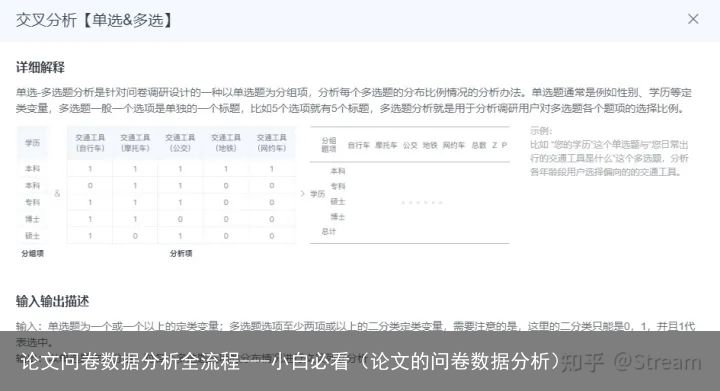This screenshot has width=720, height=391.
Task: Click the 交通工具(网约车) column header
Action: tap(272, 143)
